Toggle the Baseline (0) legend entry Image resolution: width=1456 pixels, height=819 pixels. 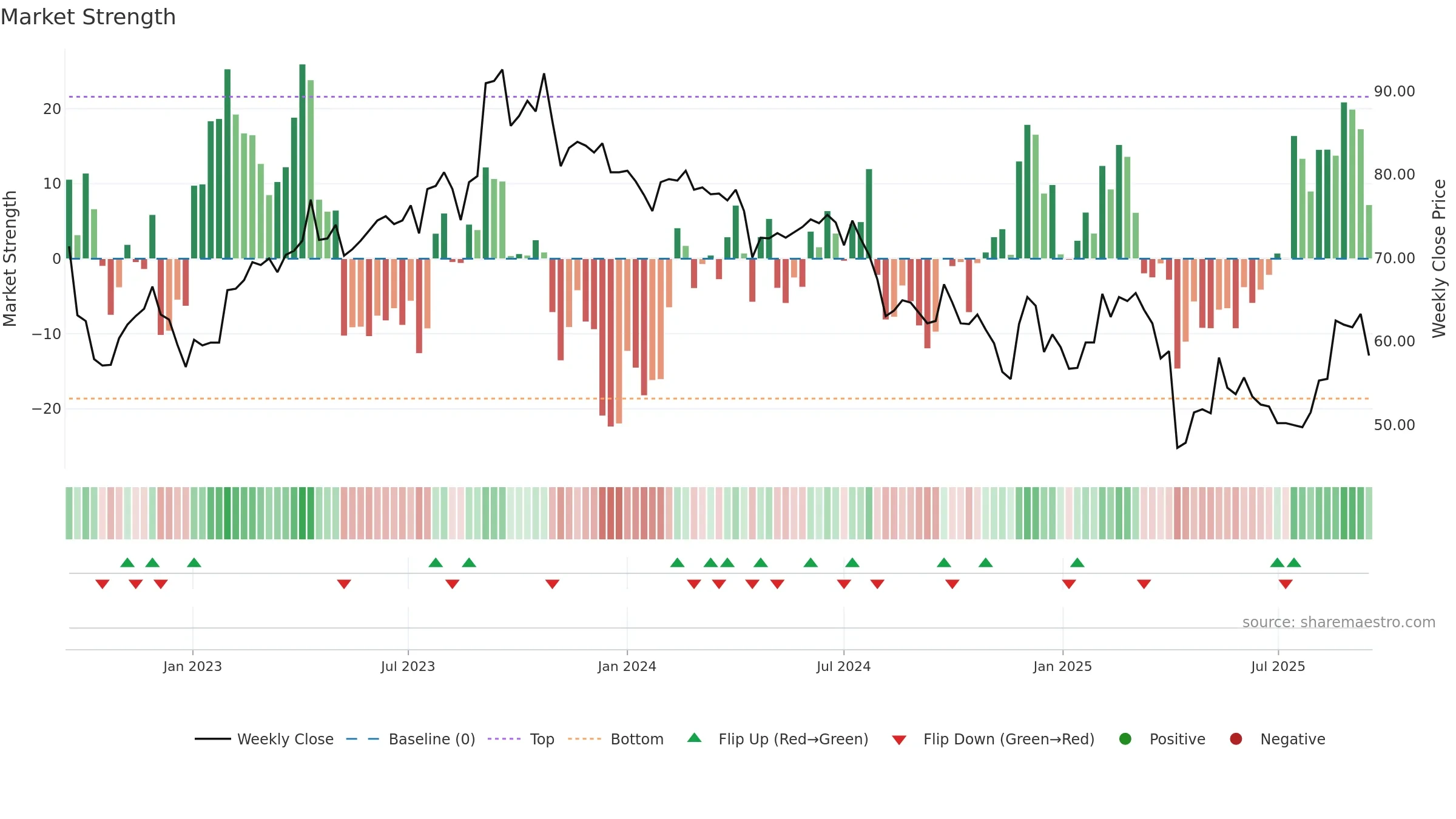point(411,739)
